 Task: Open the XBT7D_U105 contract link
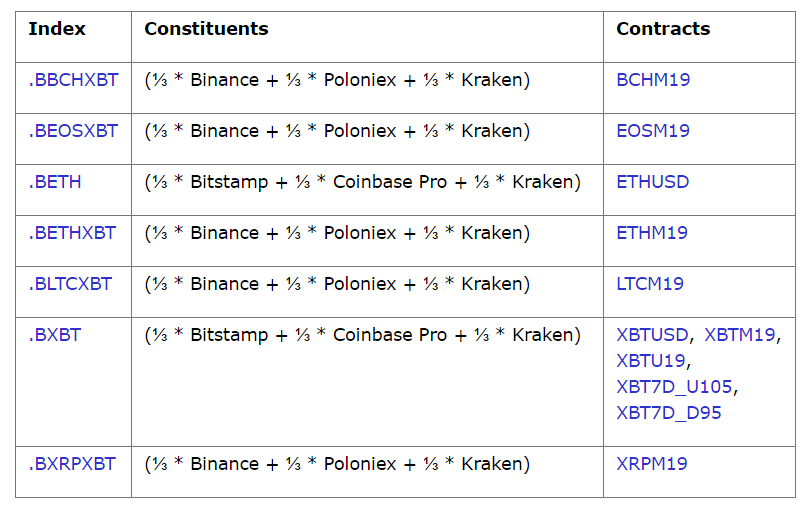677,387
